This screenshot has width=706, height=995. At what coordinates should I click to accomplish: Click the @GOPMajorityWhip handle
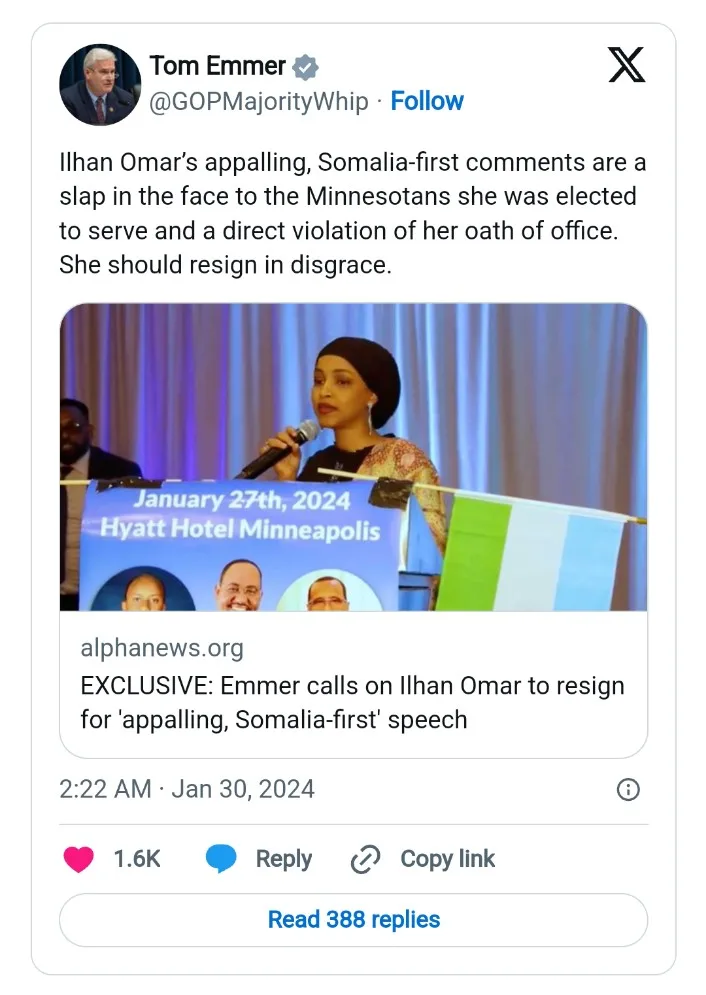coord(259,101)
